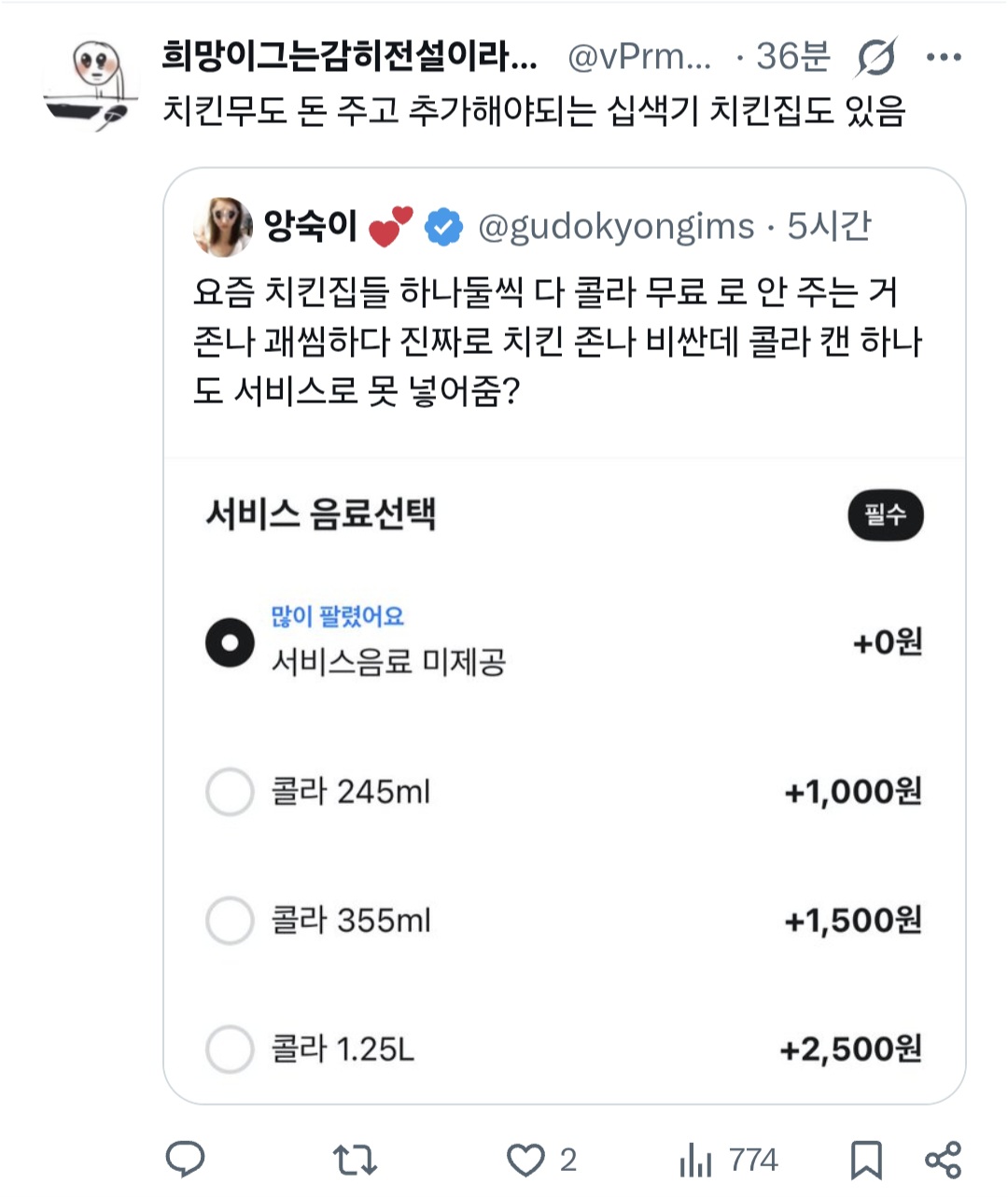1008x1197 pixels.
Task: Repost this tweet with the retweet icon
Action: coord(355,1161)
